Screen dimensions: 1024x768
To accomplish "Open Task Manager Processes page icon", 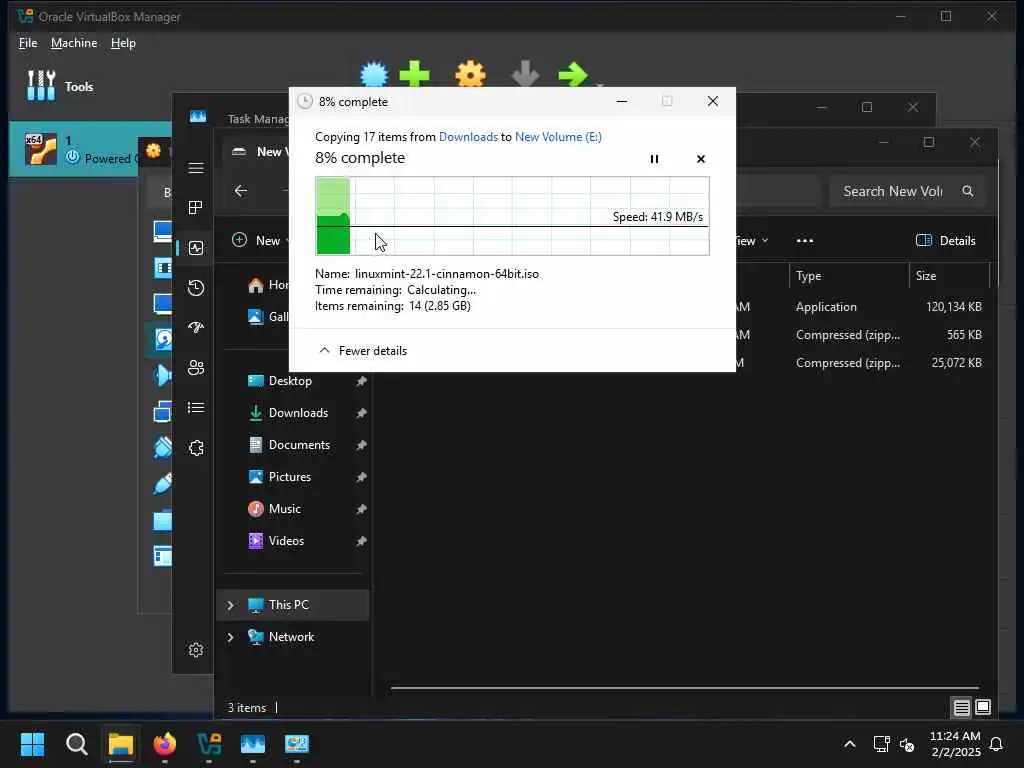I will [196, 208].
